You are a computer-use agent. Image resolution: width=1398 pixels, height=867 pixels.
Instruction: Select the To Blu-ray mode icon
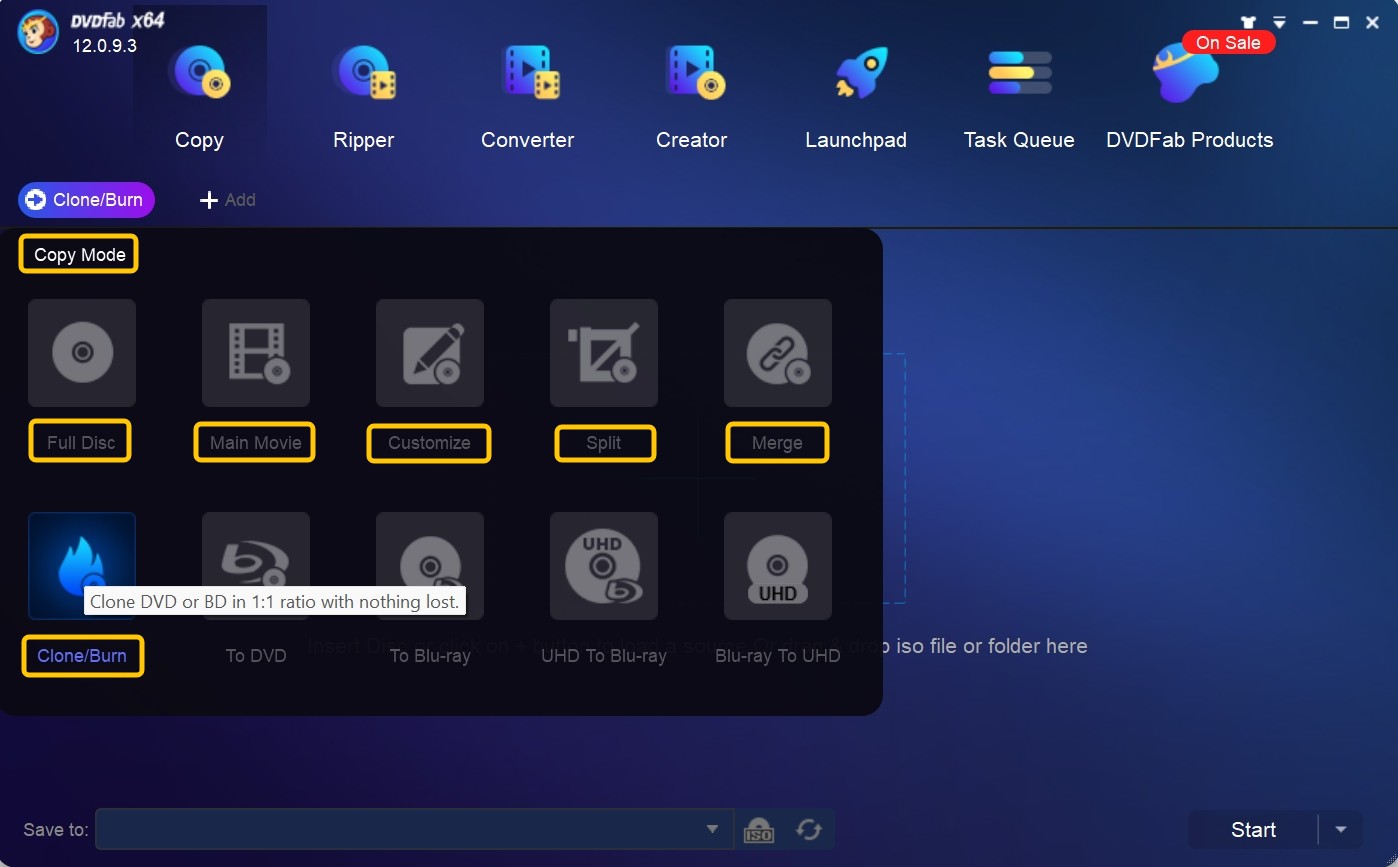(430, 566)
